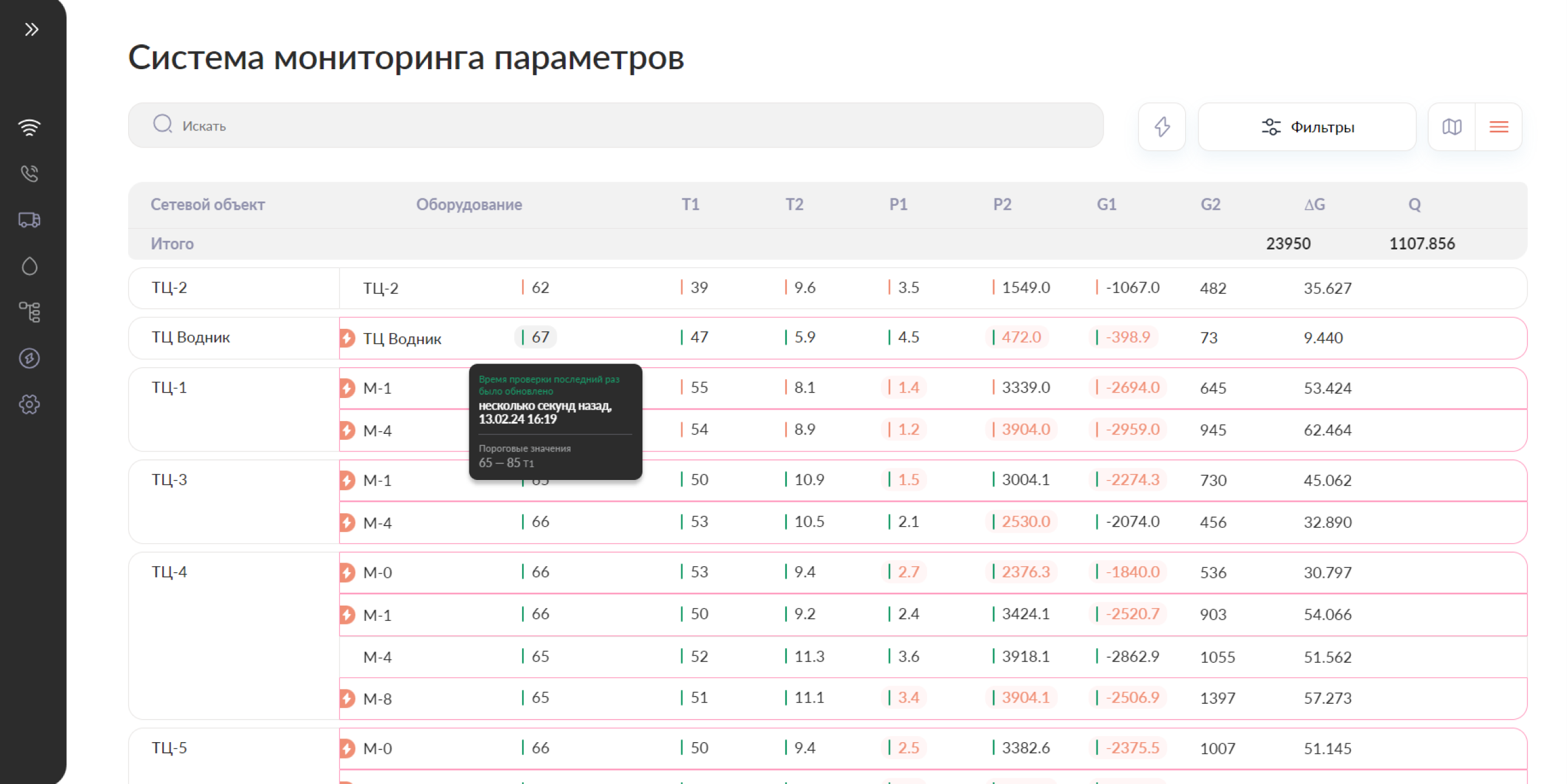Sort by Оборудование column header
Viewport: 1567px width, 784px height.
click(x=468, y=204)
